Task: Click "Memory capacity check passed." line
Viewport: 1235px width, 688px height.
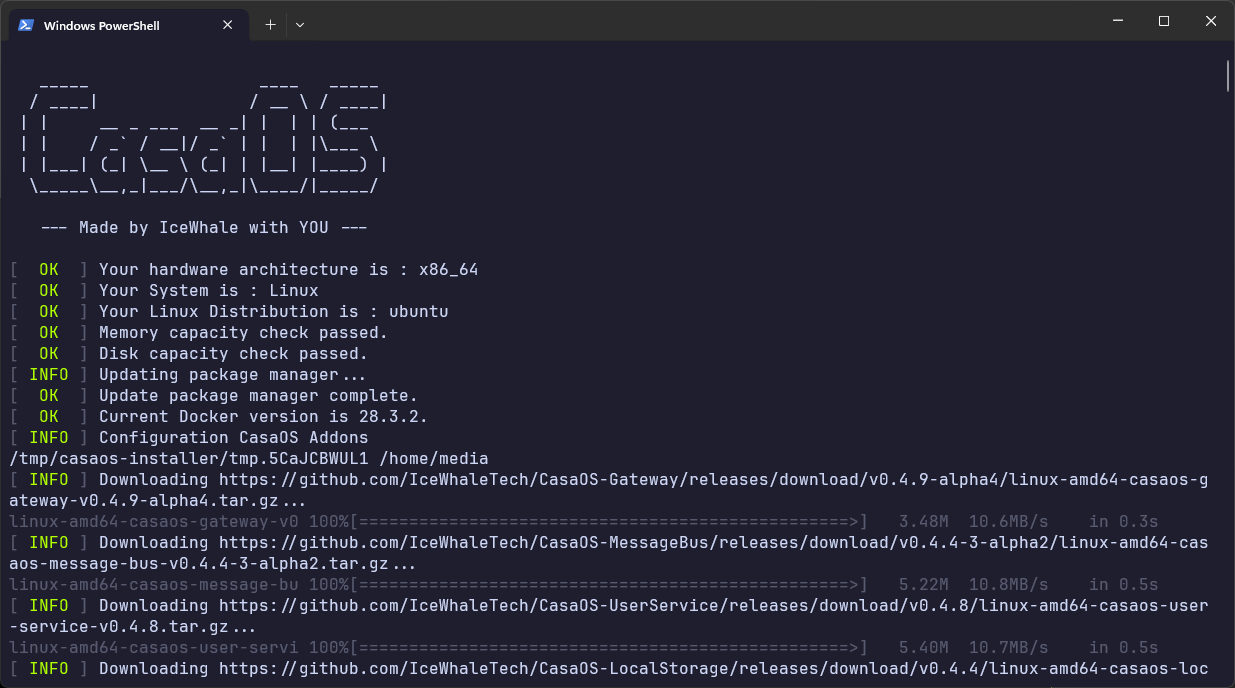Action: (244, 333)
